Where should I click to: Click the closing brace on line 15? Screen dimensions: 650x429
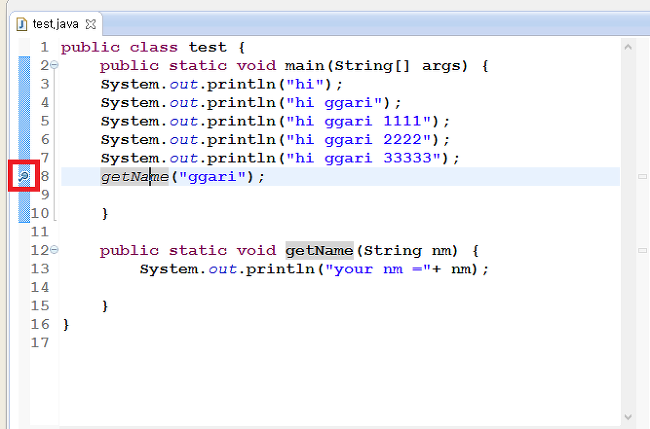pos(105,306)
